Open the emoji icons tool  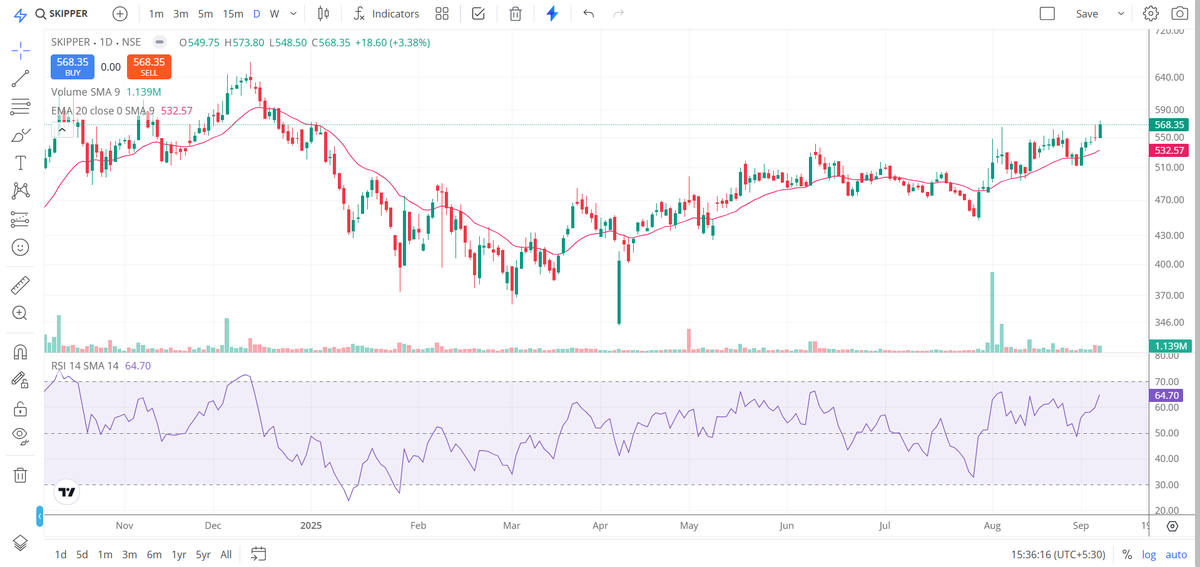tap(20, 246)
